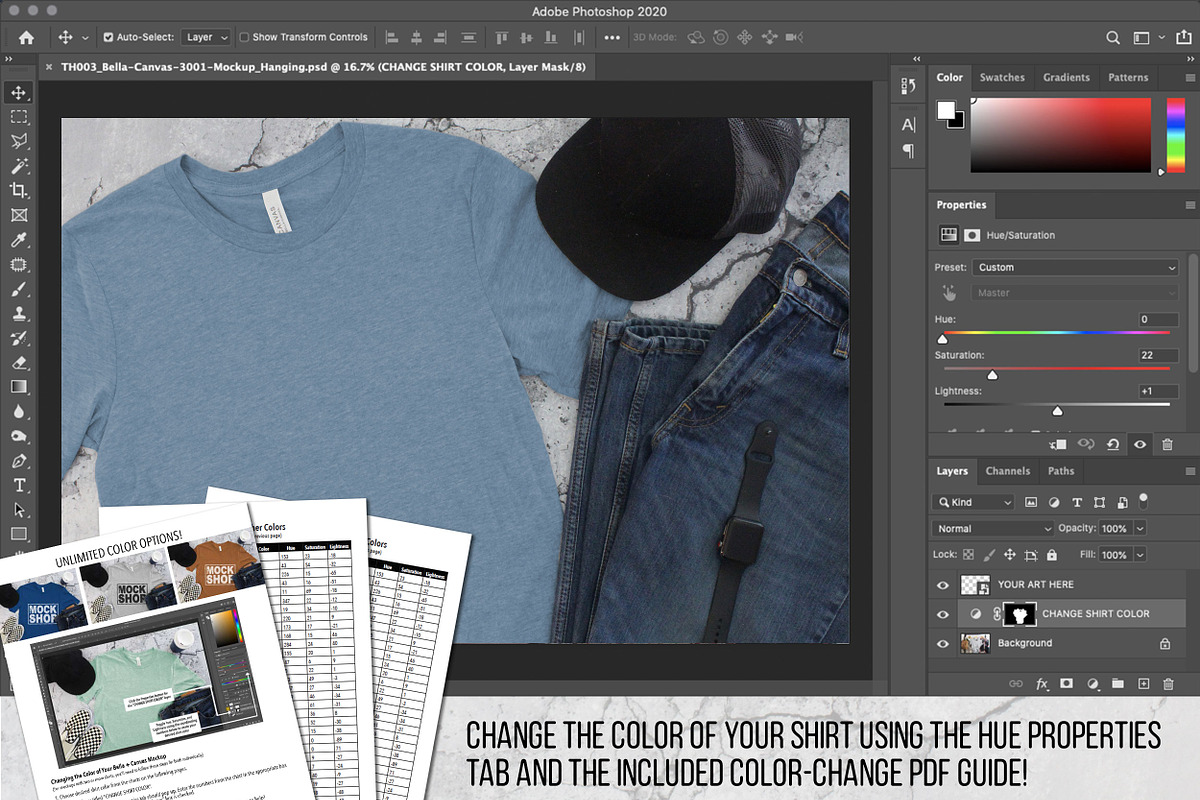Open the Paragraph panel icon

pyautogui.click(x=908, y=151)
